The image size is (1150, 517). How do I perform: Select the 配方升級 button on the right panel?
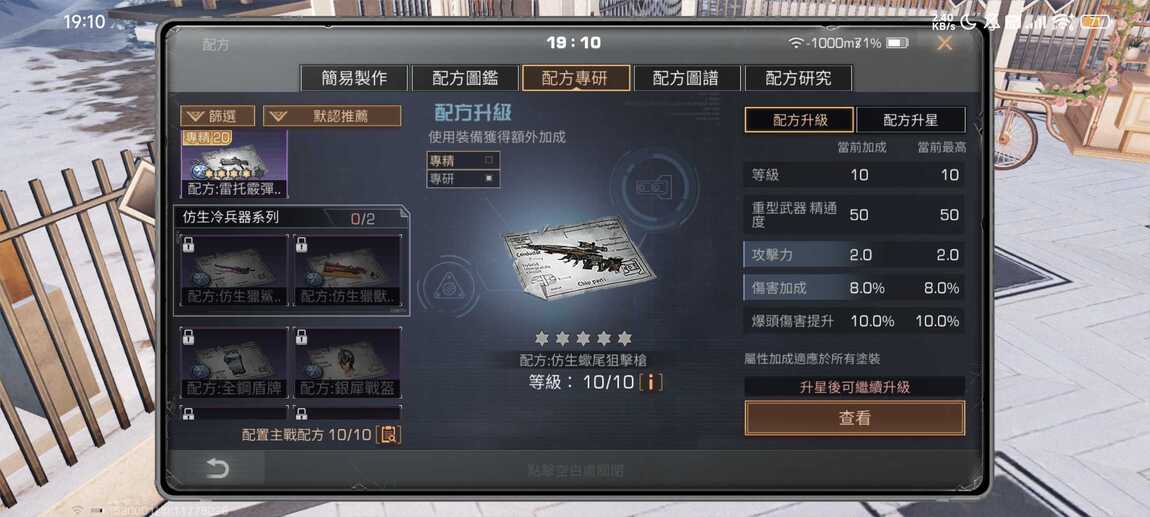pyautogui.click(x=799, y=120)
